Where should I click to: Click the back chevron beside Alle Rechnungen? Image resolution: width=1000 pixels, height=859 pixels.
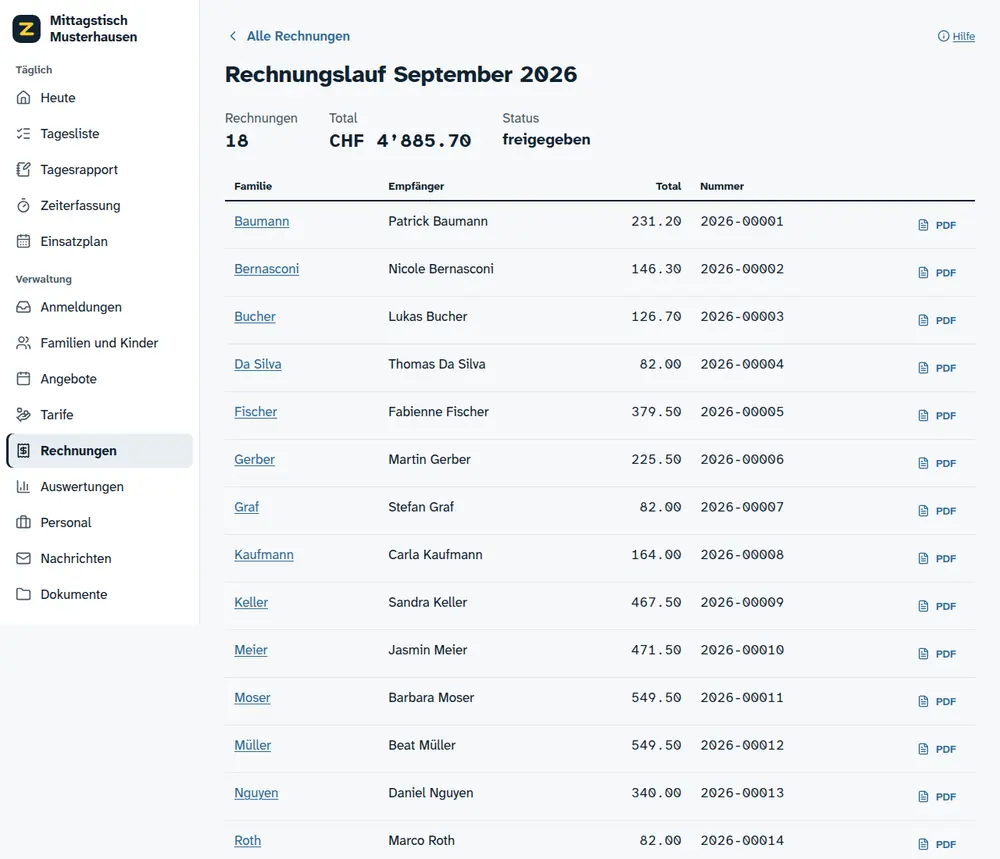(233, 36)
